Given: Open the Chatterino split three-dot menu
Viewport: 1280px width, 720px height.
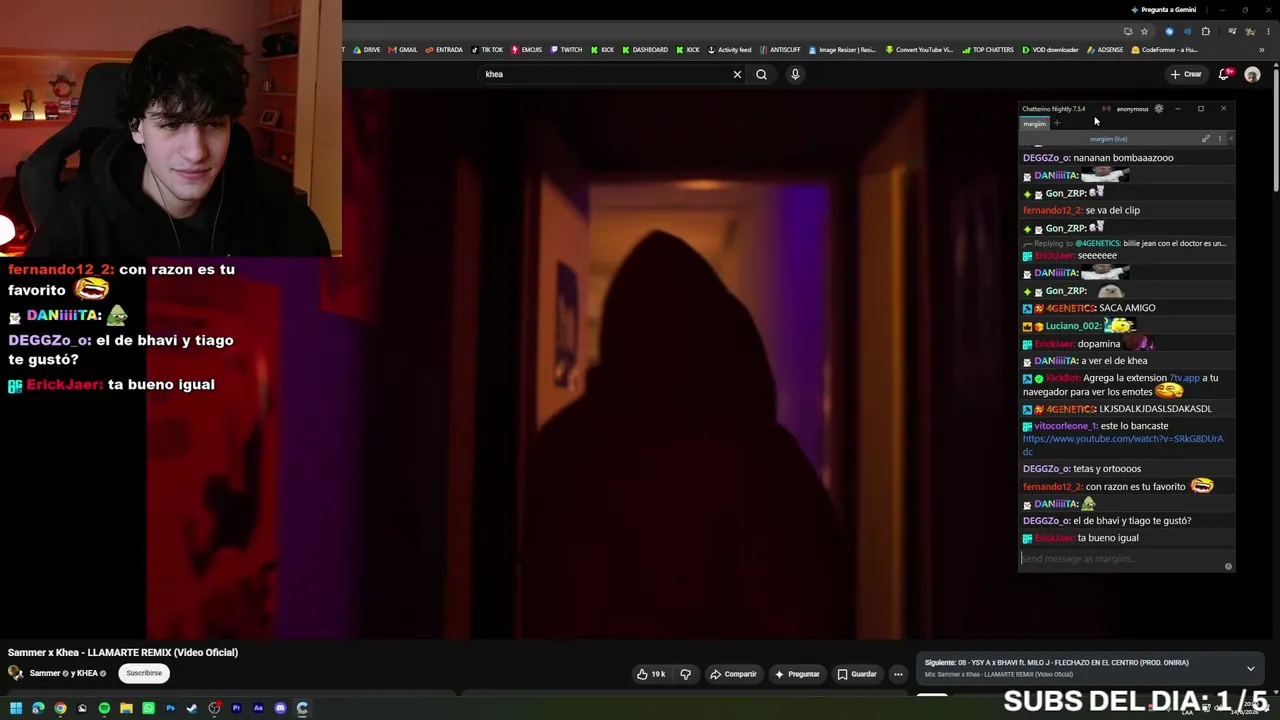Looking at the screenshot, I should (1219, 139).
